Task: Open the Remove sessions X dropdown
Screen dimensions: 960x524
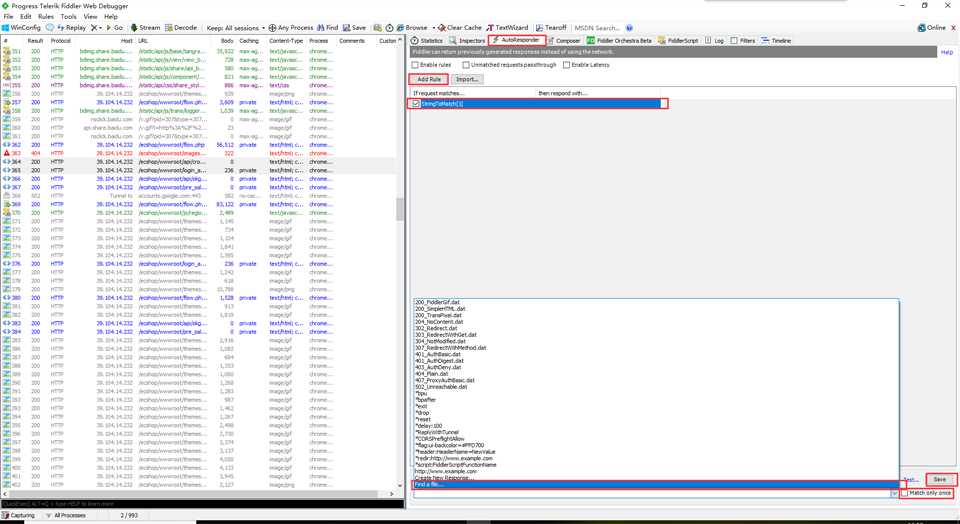Action: click(x=96, y=28)
